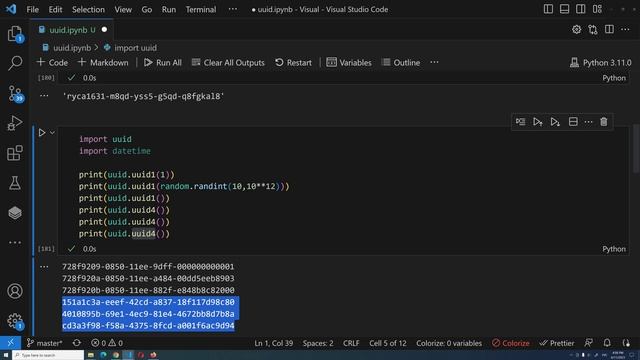This screenshot has width=640, height=360.
Task: Click the Prettier status item
Action: click(557, 343)
